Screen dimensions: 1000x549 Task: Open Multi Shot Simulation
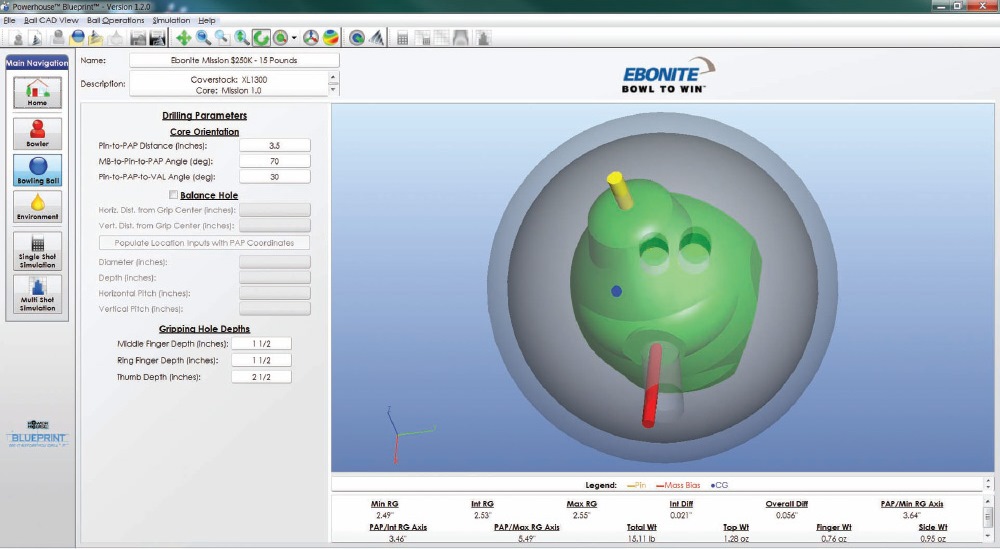37,295
